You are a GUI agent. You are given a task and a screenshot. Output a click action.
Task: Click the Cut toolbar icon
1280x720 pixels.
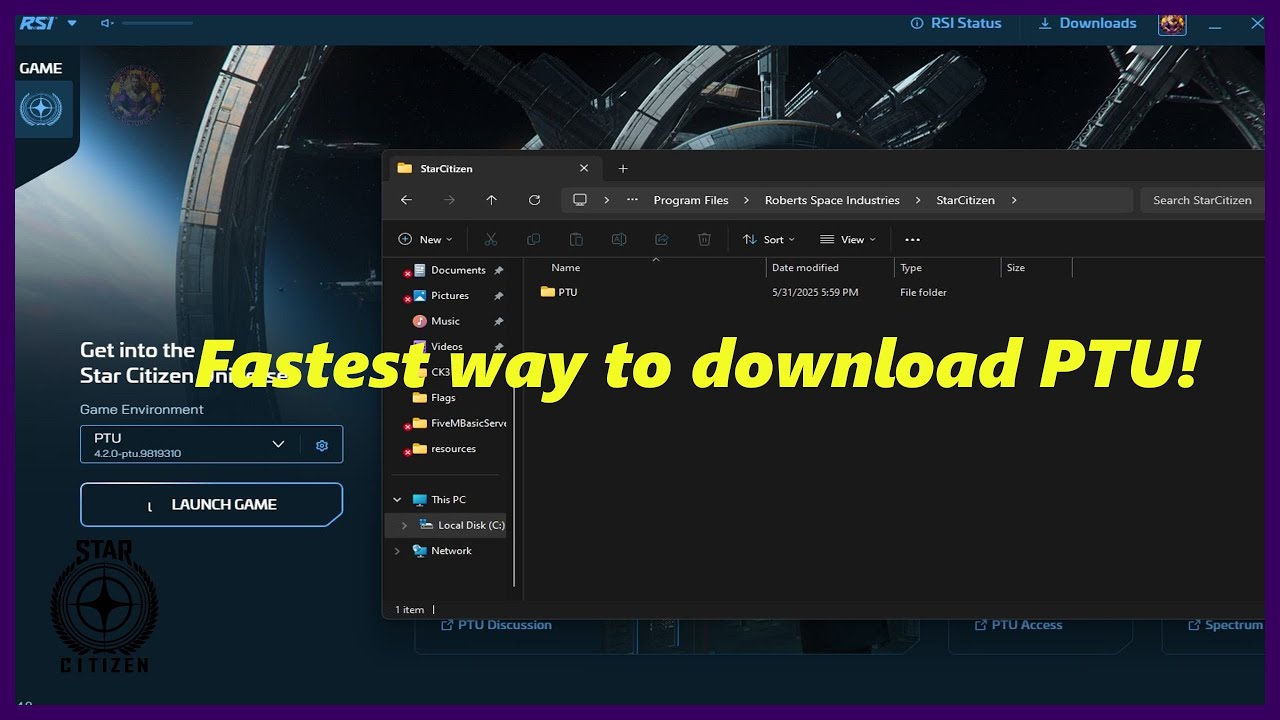490,239
